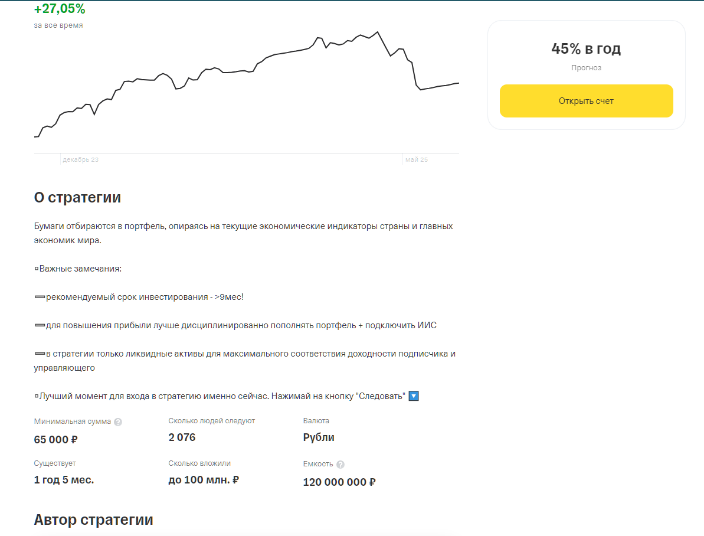The image size is (704, 536).
Task: Click the "120 000 000 ₽" capacity value
Action: coord(339,481)
